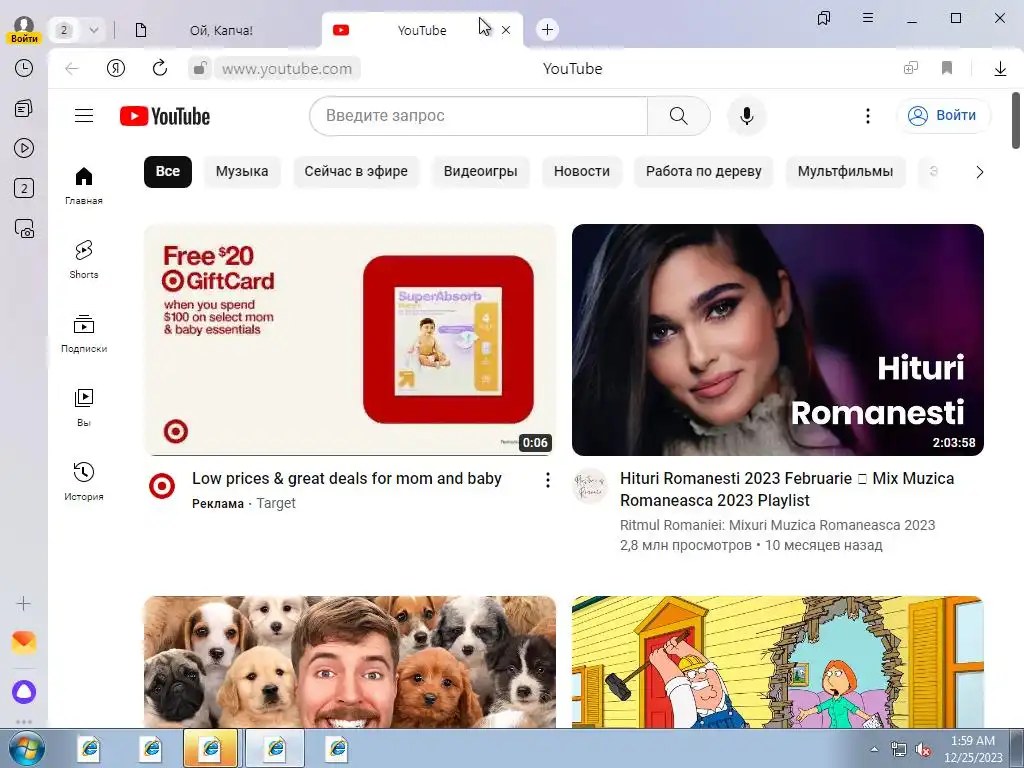Click the Target channel avatar
1024x768 pixels.
click(x=162, y=487)
